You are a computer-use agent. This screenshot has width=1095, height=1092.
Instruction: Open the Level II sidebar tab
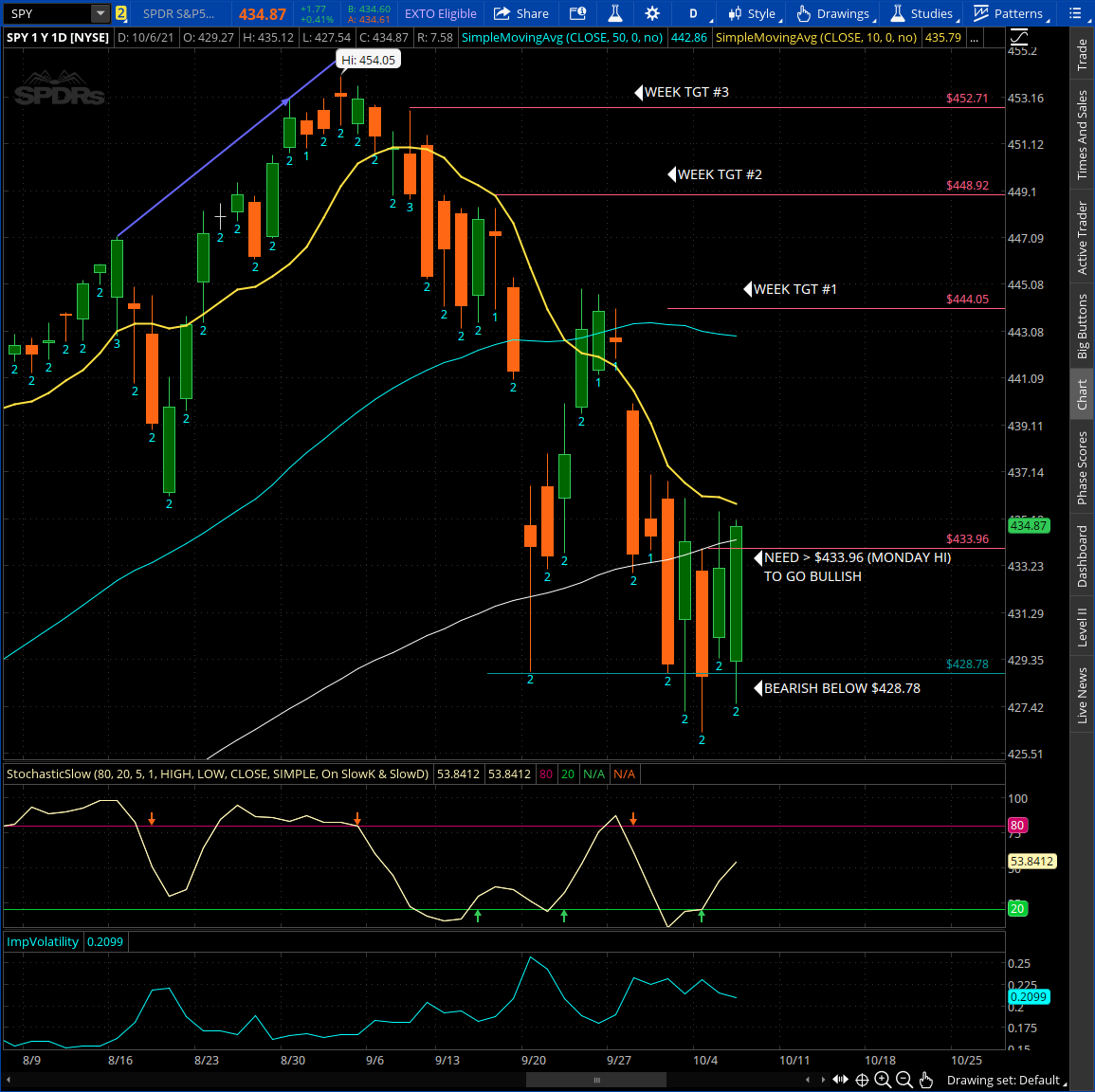point(1083,627)
